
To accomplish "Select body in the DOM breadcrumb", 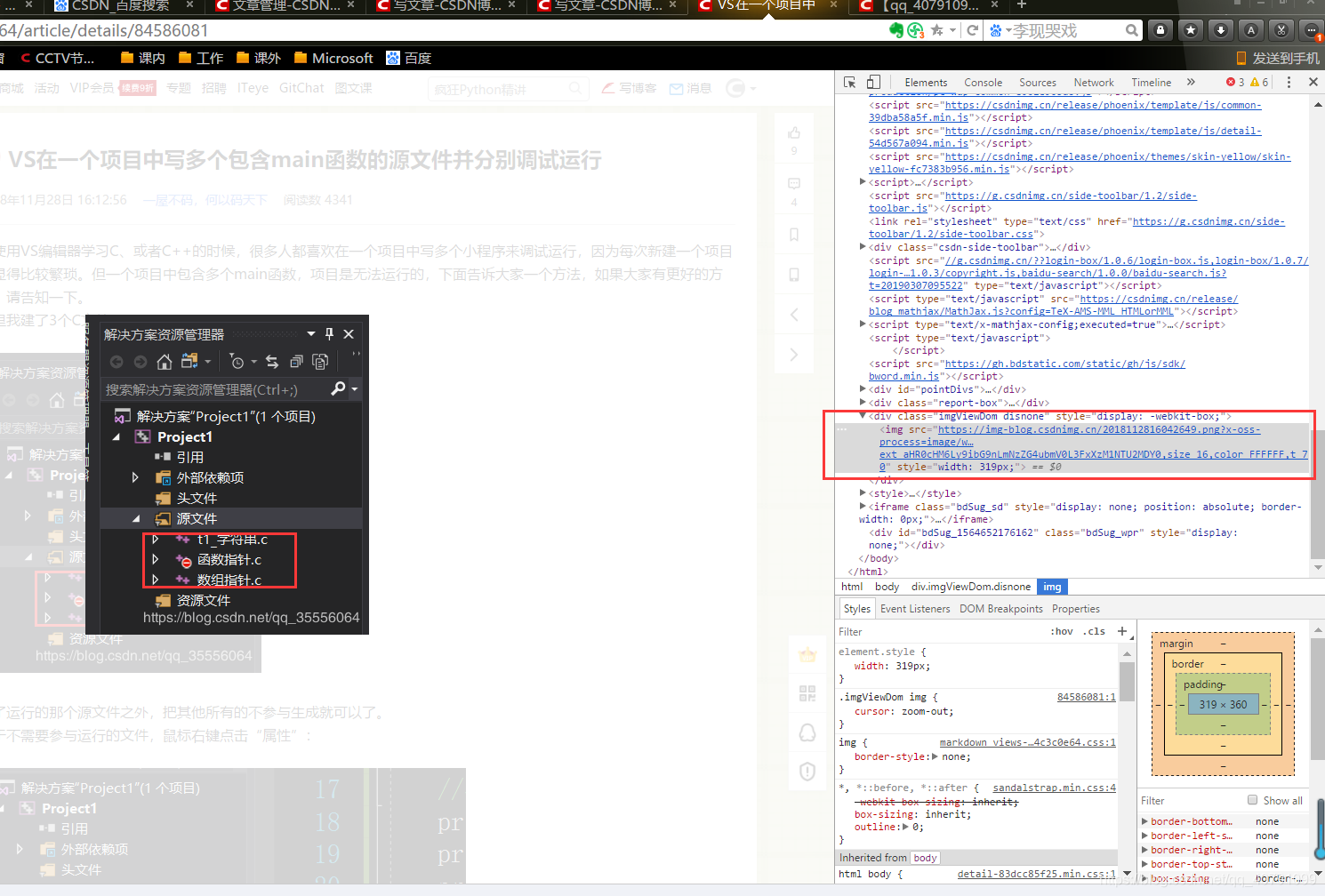I will point(887,587).
